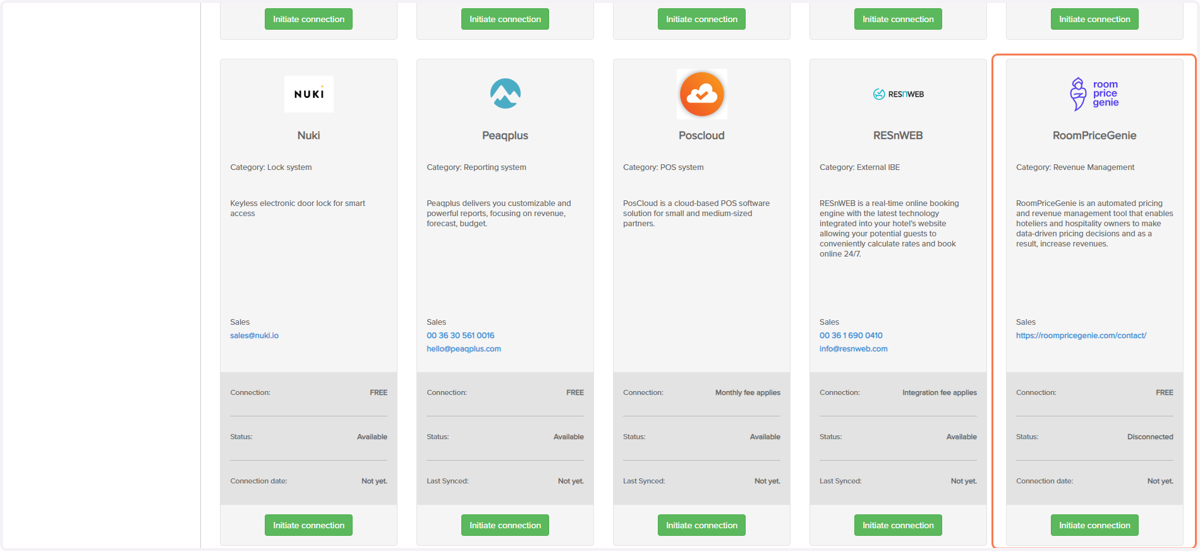Click Nuki's 'Not yet.' value
The image size is (1200, 551).
374,481
